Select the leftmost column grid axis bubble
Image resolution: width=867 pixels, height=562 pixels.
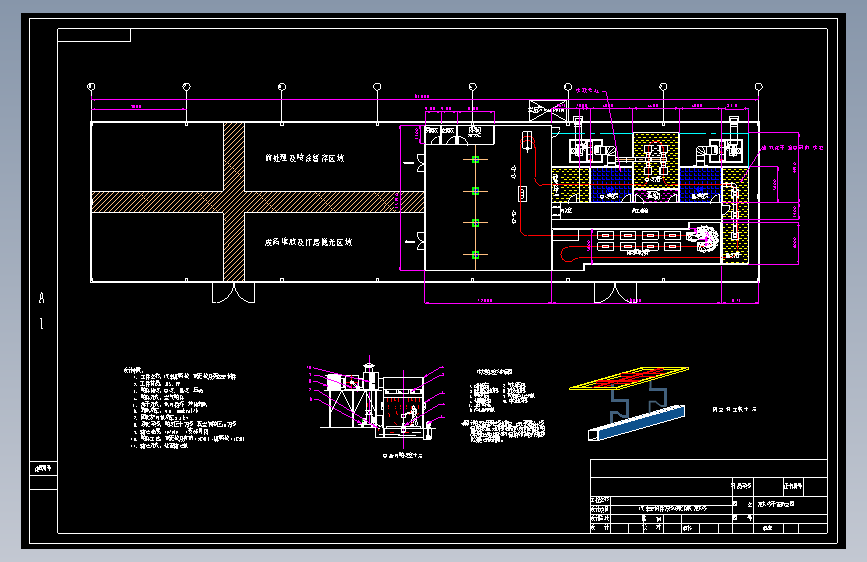pyautogui.click(x=91, y=87)
